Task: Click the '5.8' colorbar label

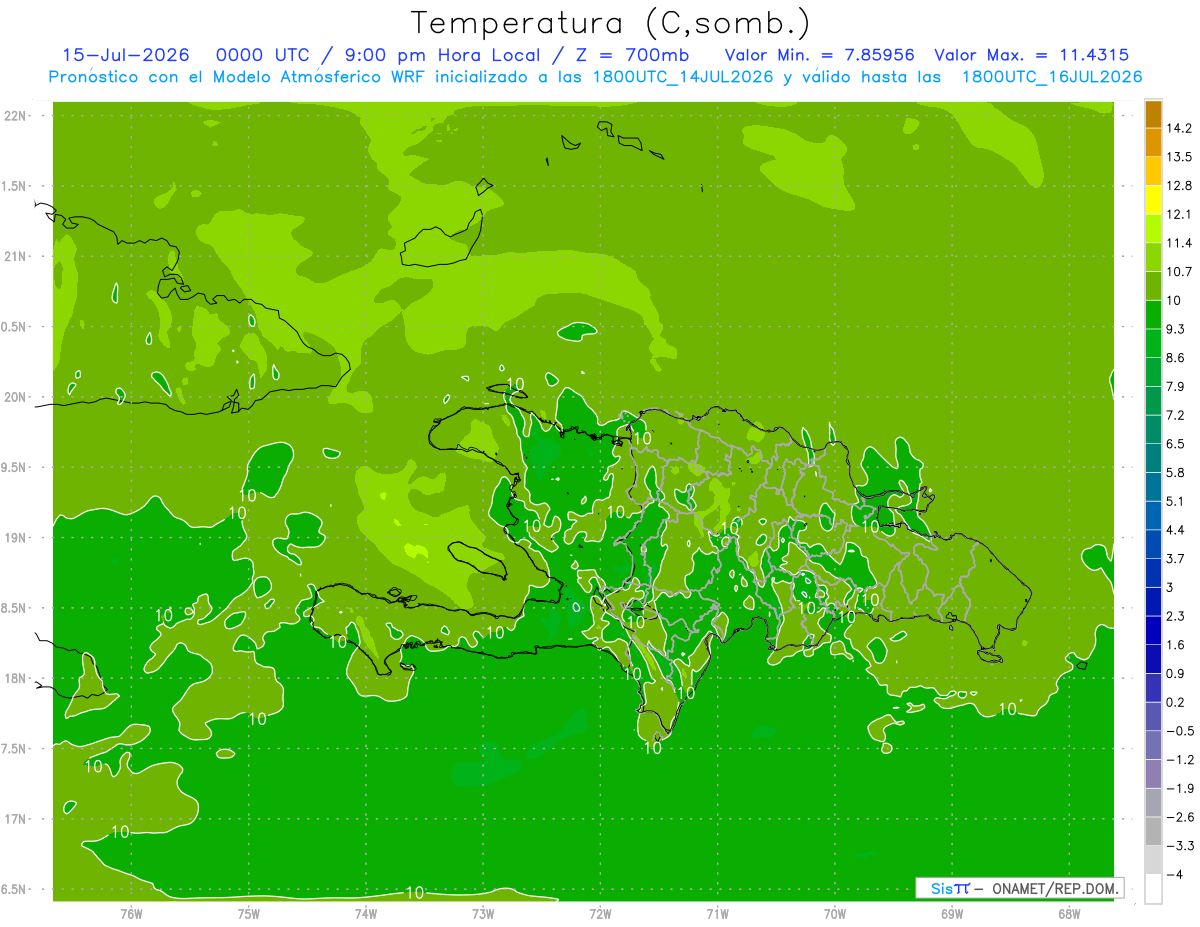Action: (x=1176, y=472)
